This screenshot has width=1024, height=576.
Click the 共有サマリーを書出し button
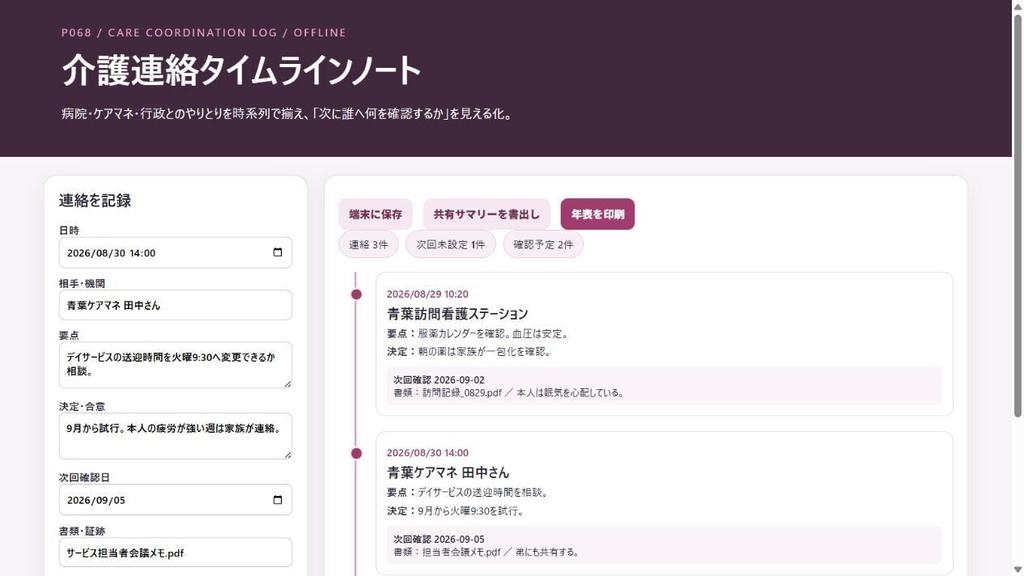click(487, 214)
